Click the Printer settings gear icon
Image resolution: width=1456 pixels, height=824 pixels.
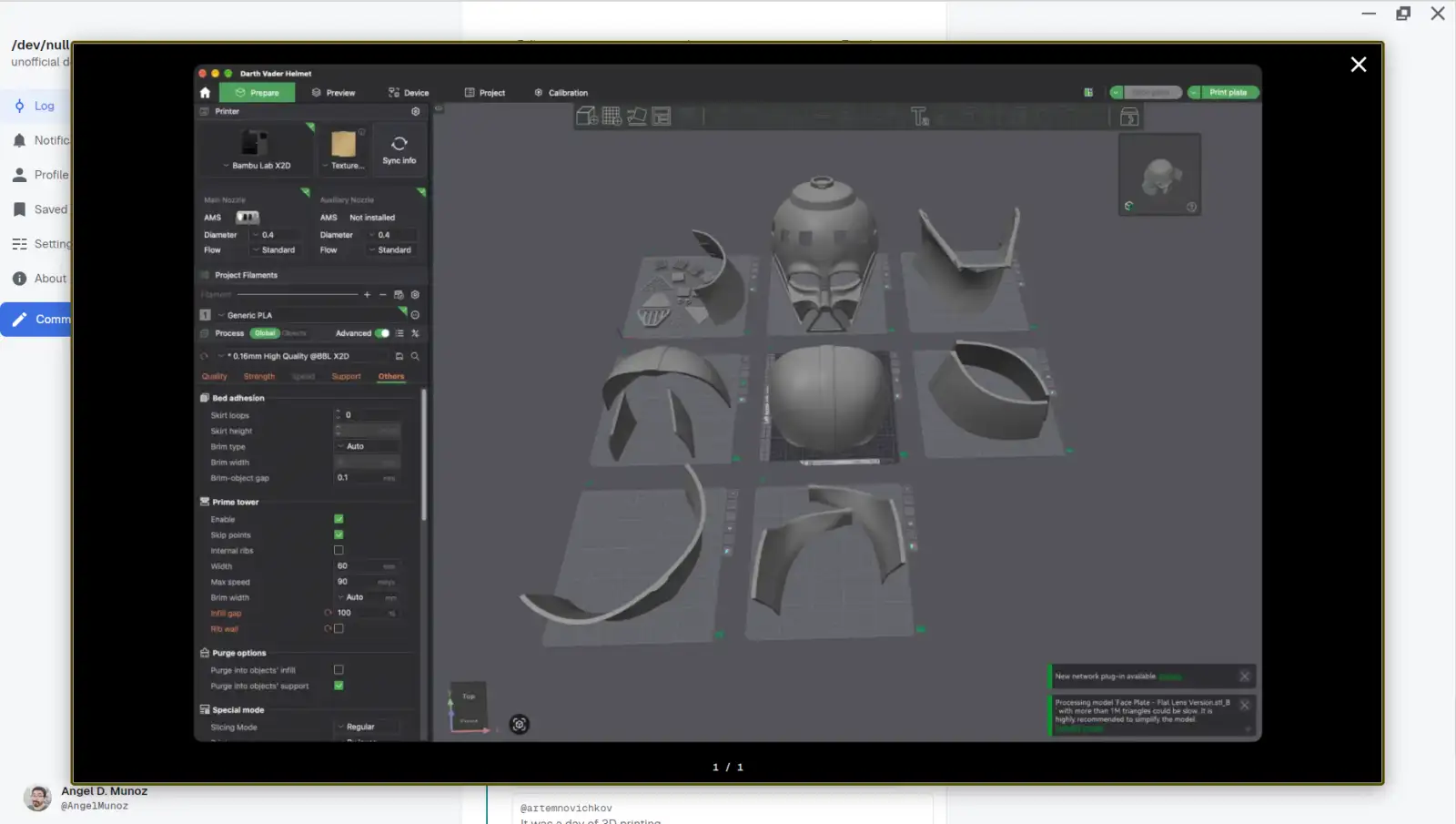pos(416,111)
